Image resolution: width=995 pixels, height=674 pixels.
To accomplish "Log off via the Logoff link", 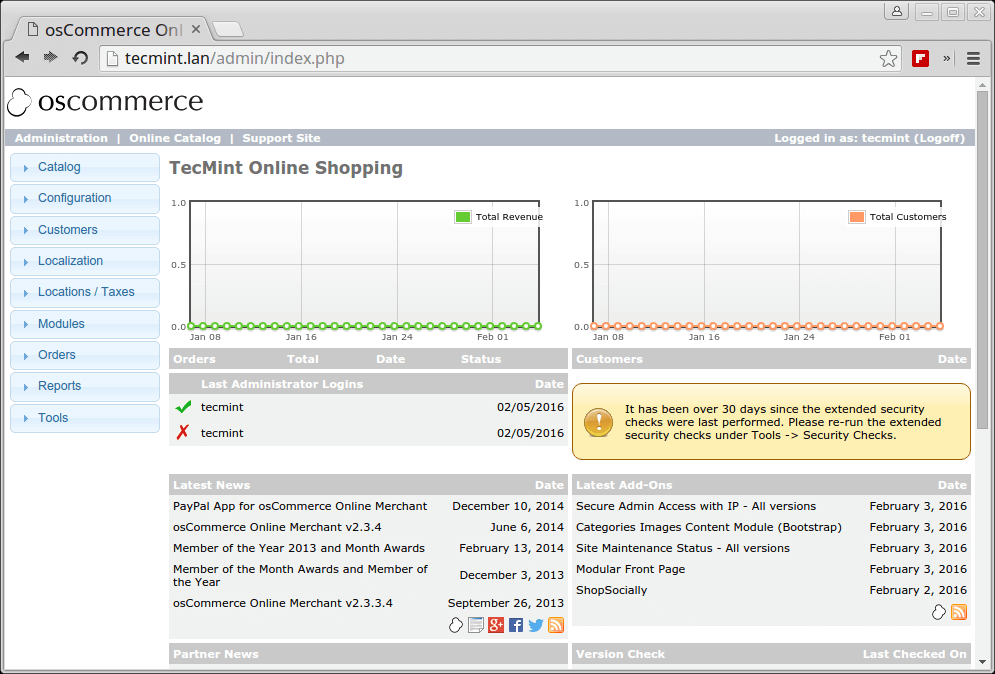I will (x=939, y=138).
